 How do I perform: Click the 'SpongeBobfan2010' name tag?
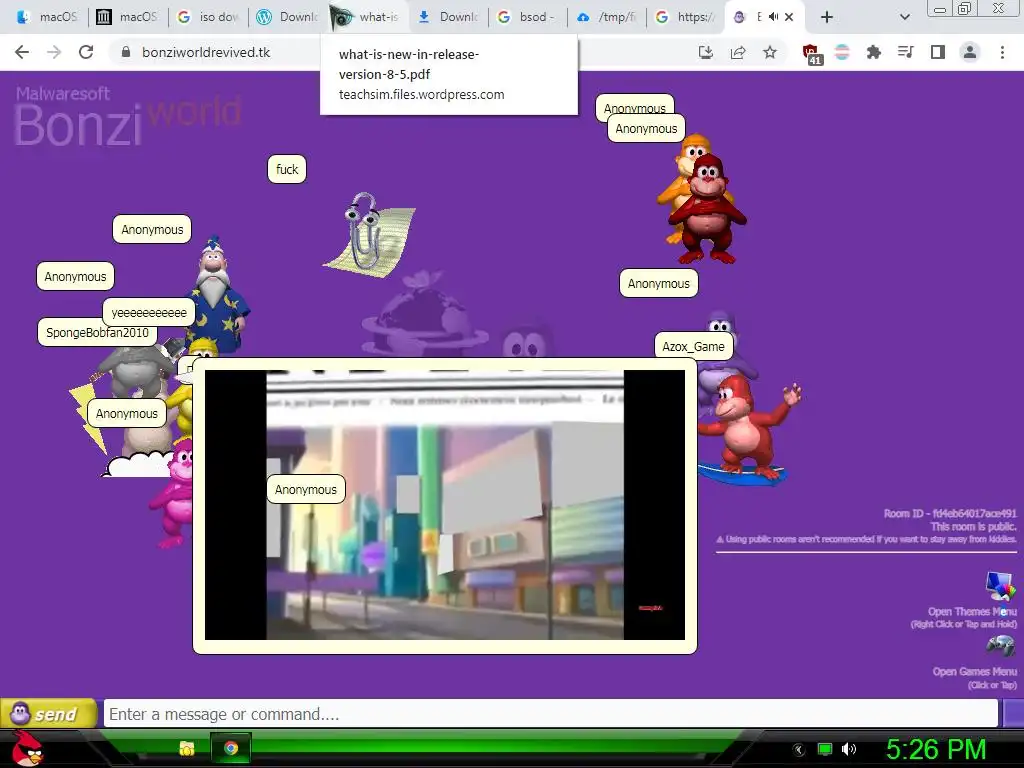[x=97, y=332]
